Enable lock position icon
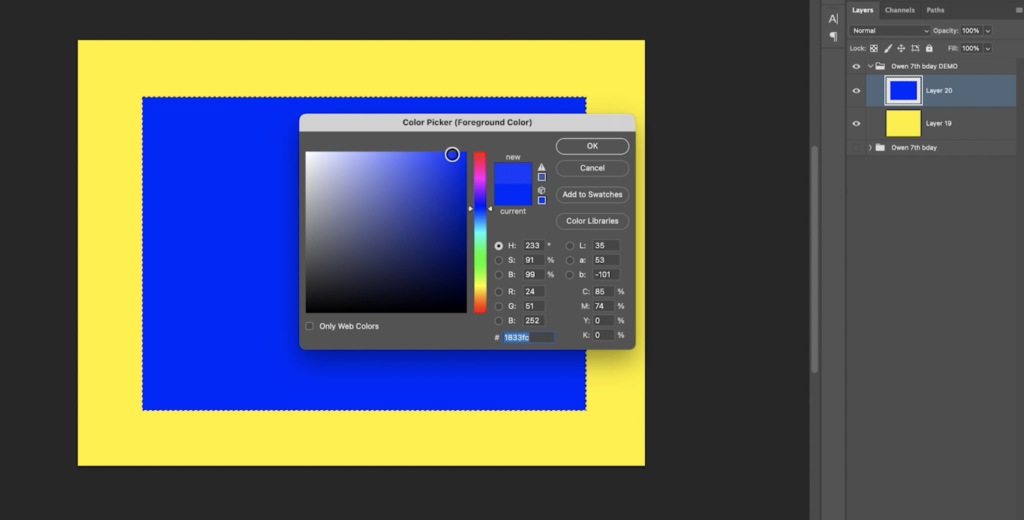Viewport: 1024px width, 520px height. (x=901, y=48)
